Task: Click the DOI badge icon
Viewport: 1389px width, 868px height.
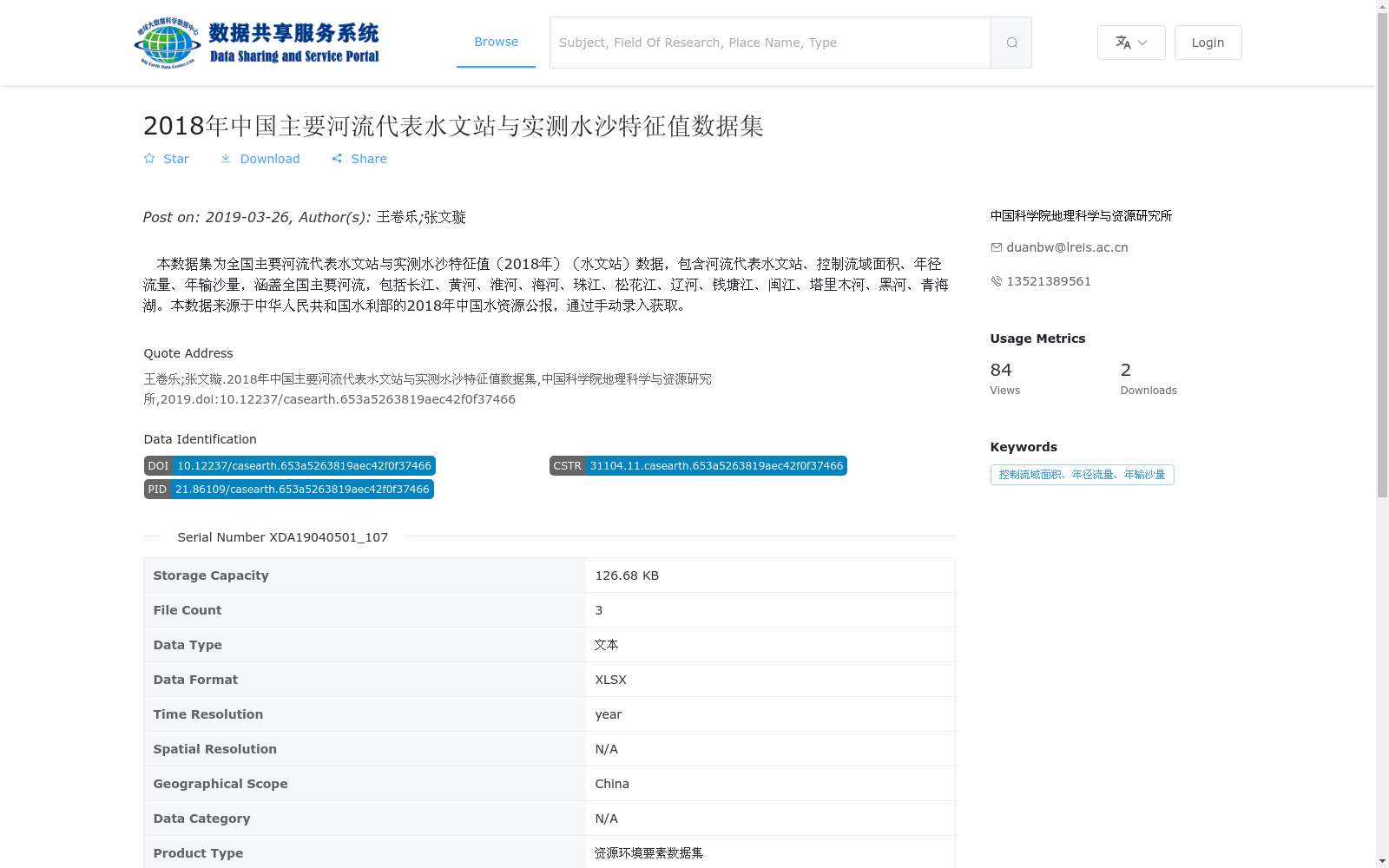Action: click(x=158, y=465)
